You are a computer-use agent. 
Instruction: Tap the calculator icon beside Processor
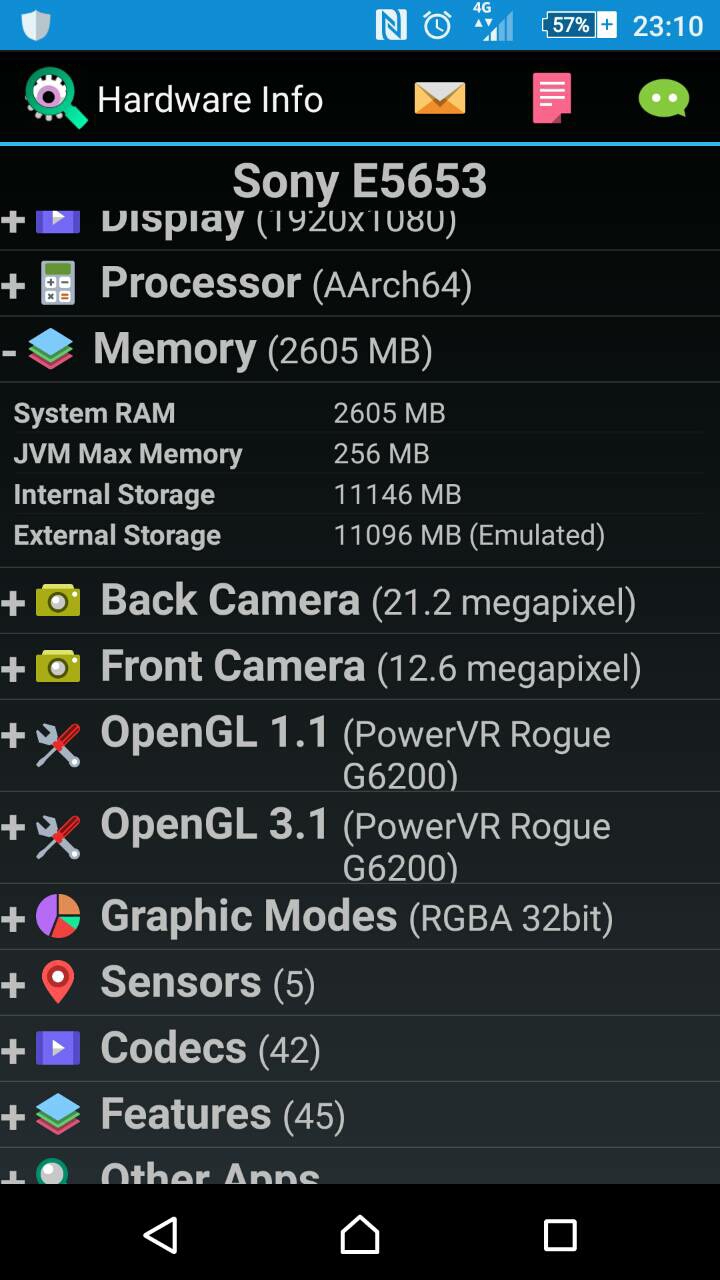tap(58, 283)
